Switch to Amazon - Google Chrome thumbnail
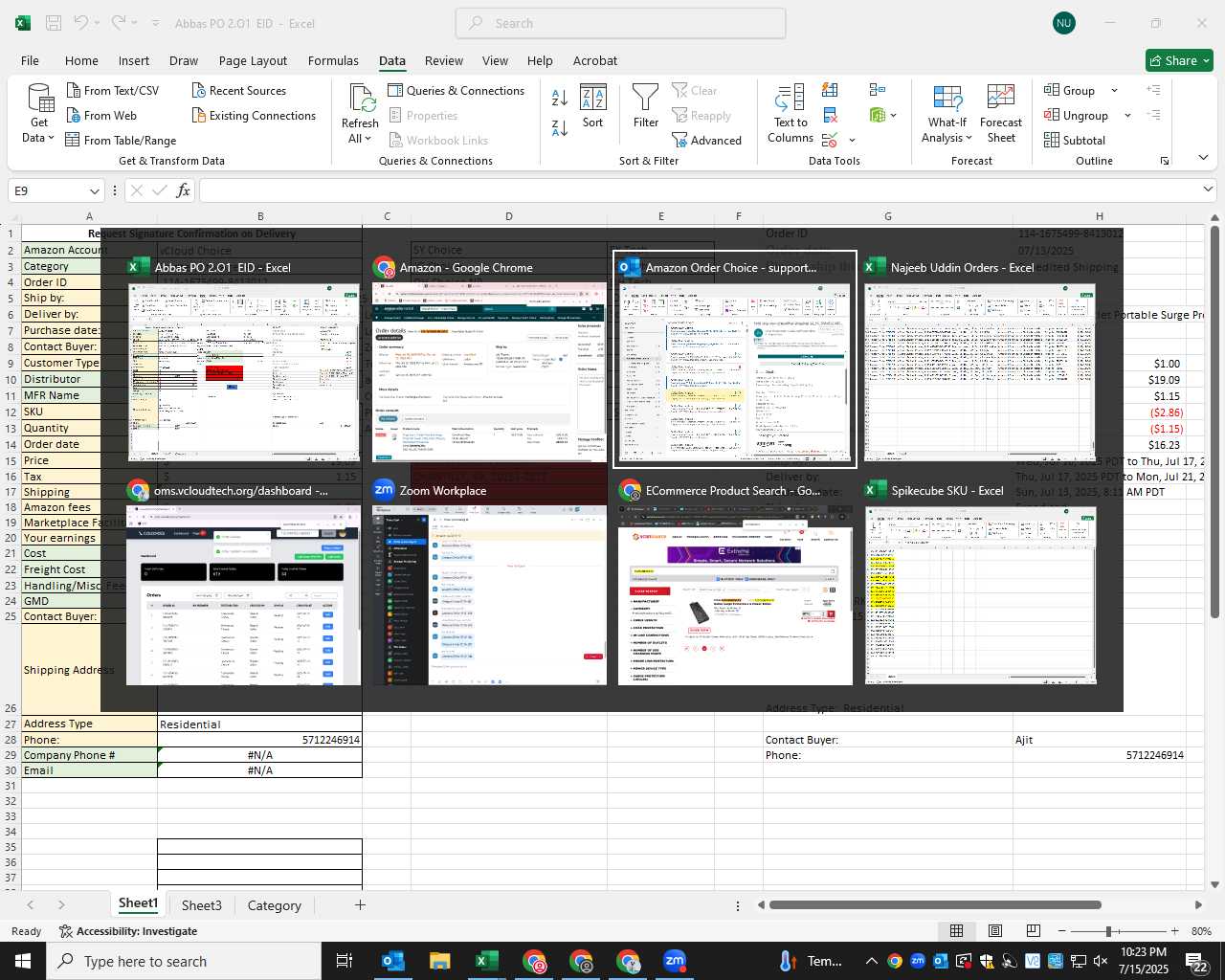Viewport: 1225px width, 980px height. [489, 361]
